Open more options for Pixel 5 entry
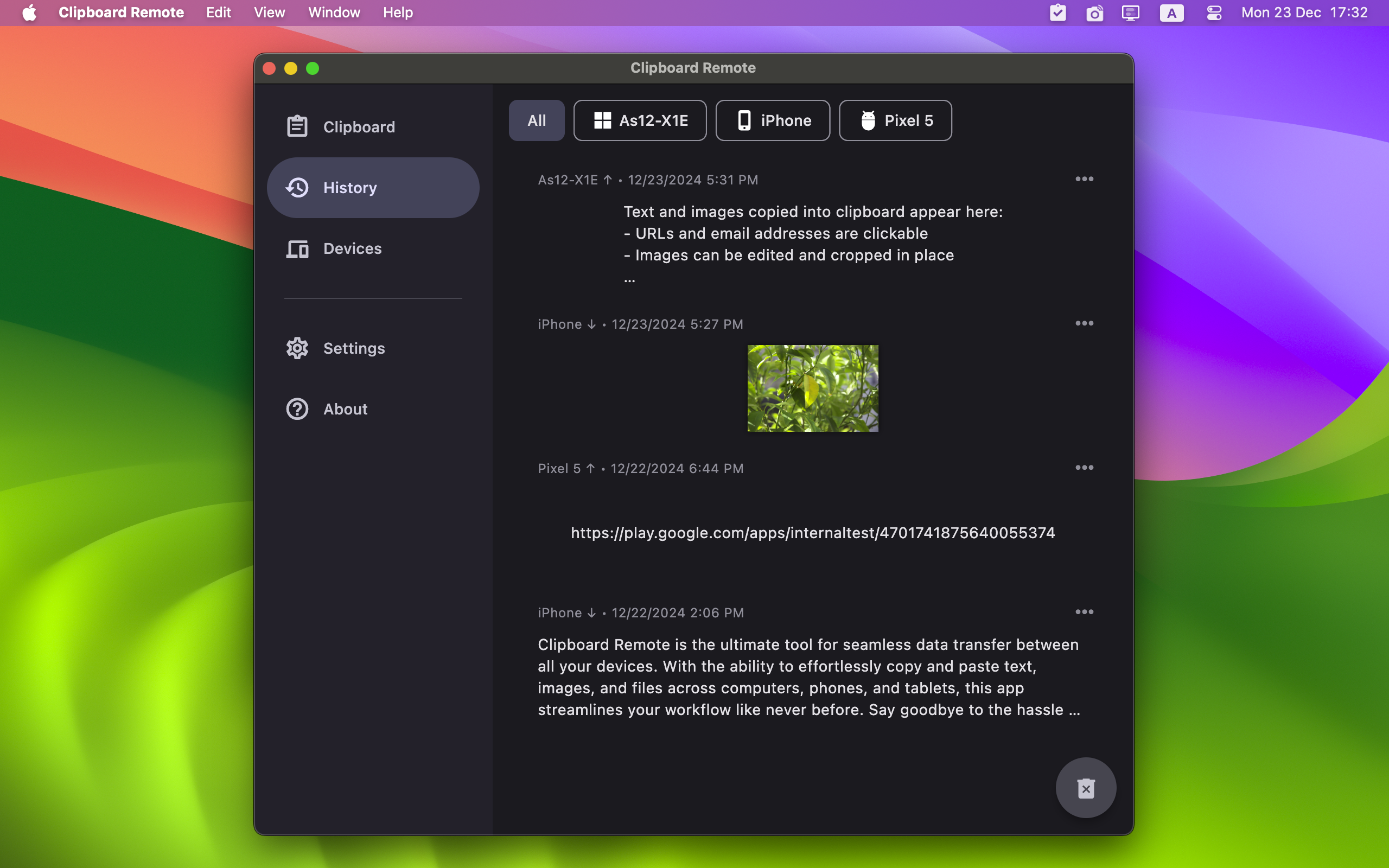1389x868 pixels. [1084, 468]
